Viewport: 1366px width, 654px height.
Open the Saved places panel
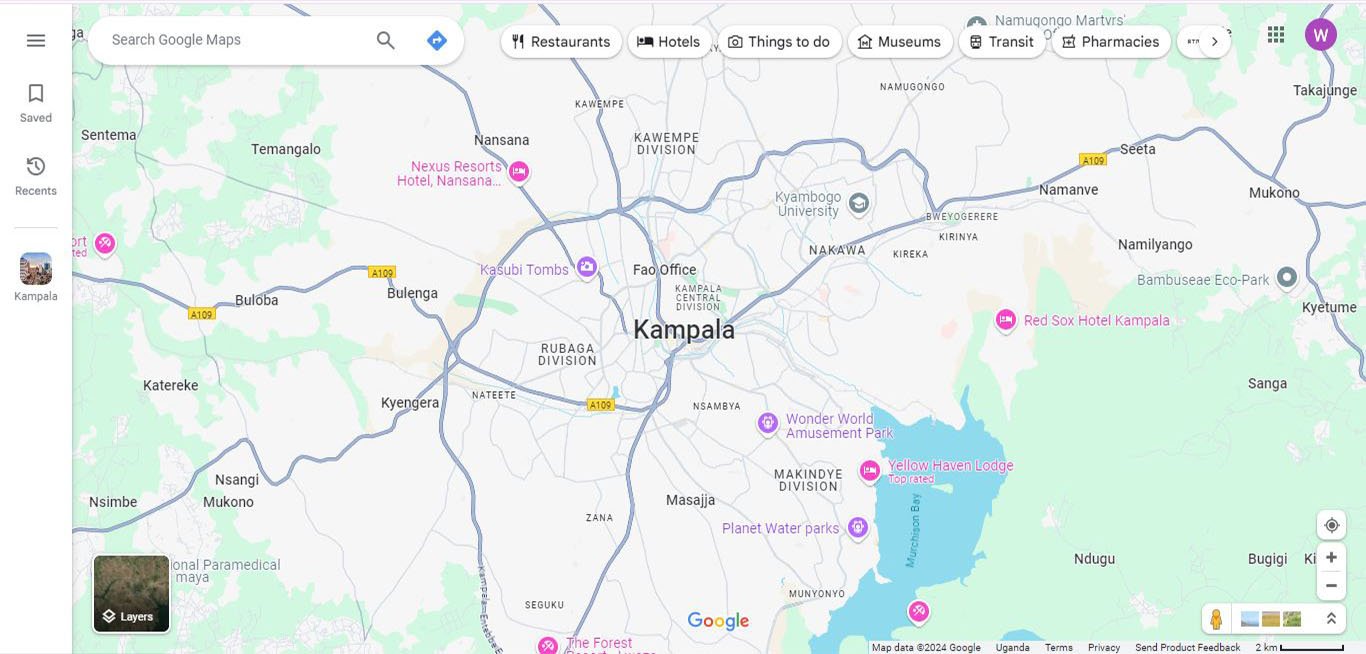[x=36, y=103]
